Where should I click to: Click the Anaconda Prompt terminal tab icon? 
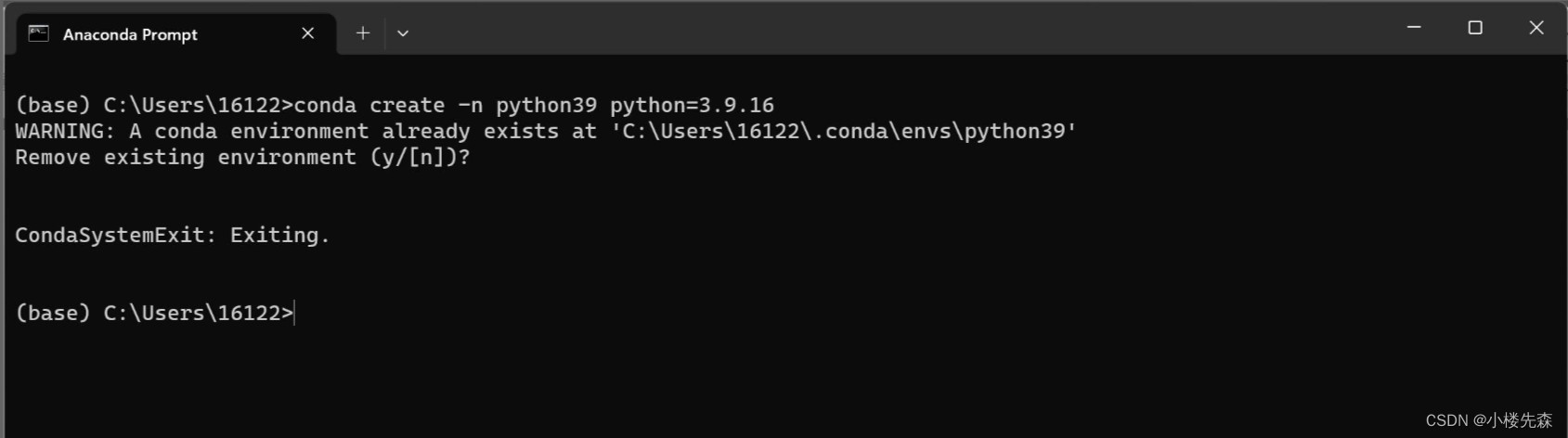pyautogui.click(x=39, y=34)
